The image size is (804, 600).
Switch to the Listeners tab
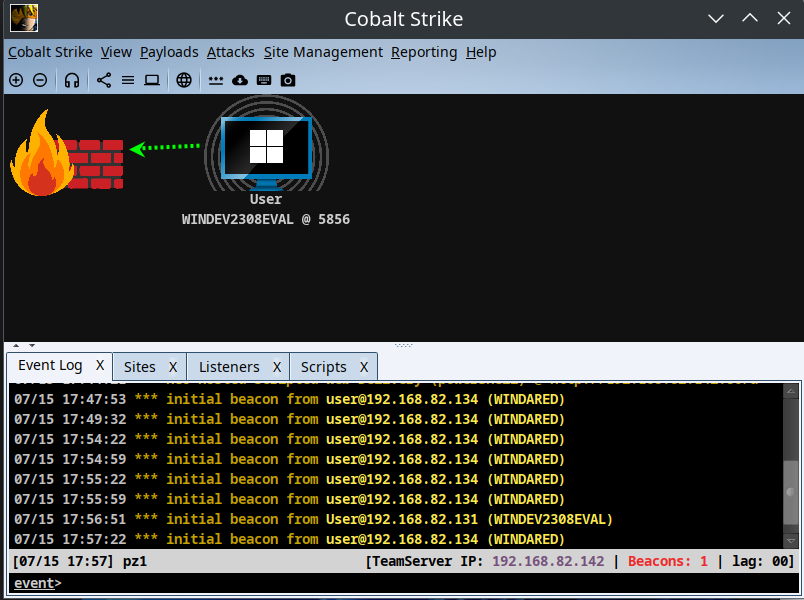229,367
